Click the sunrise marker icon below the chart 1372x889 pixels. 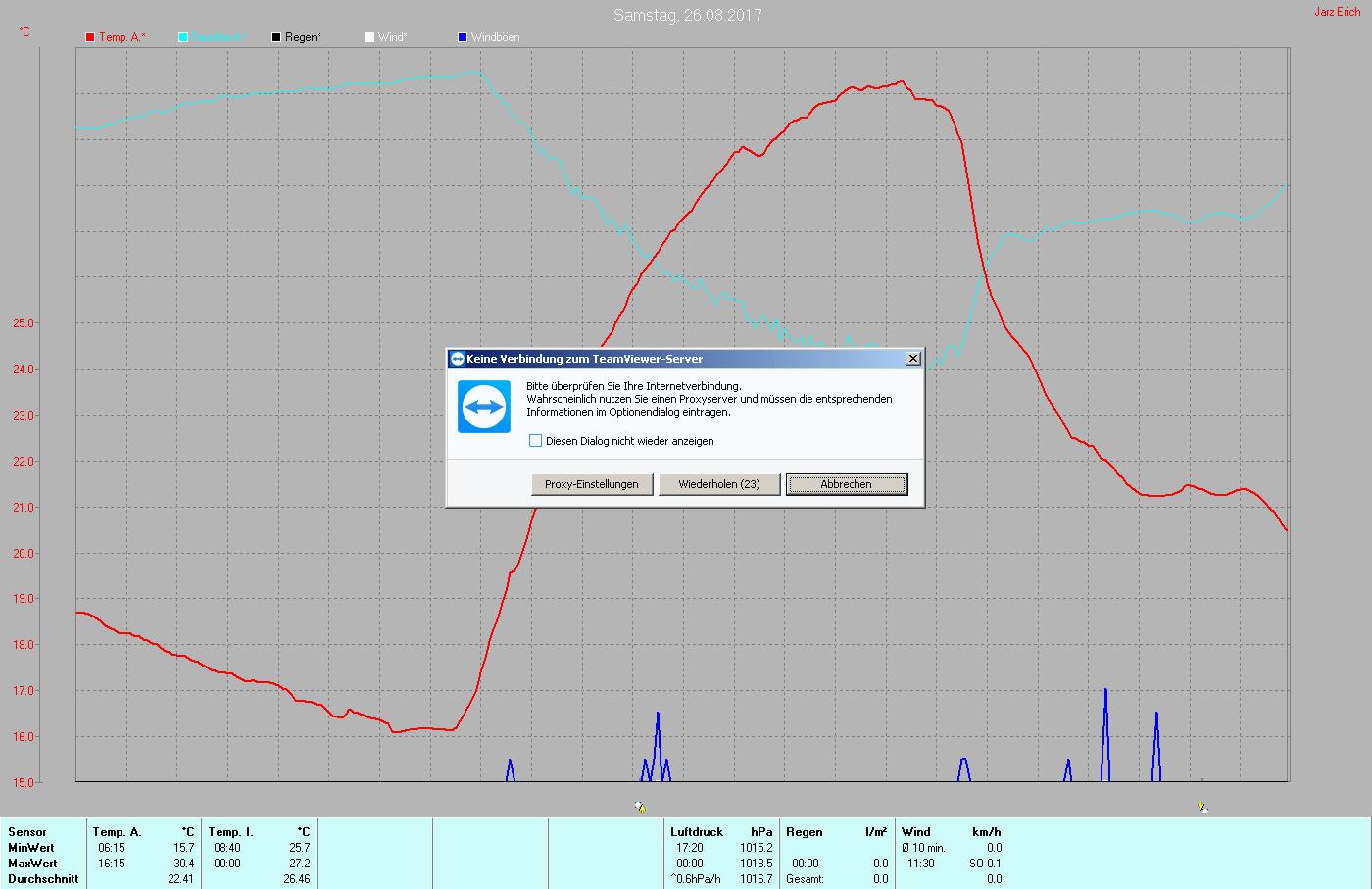click(640, 807)
